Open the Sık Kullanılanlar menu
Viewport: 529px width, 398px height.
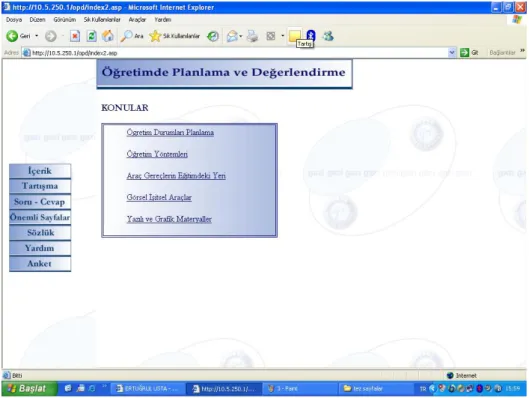[x=102, y=20]
